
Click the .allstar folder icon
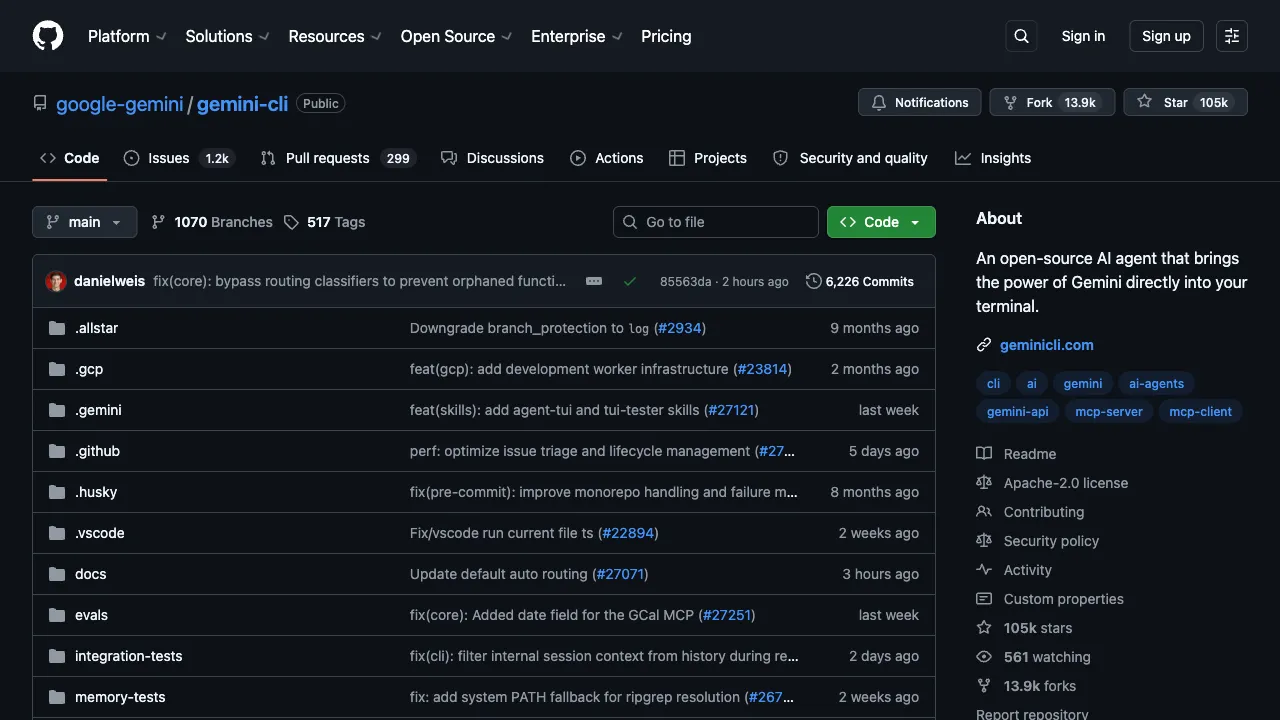pos(57,328)
